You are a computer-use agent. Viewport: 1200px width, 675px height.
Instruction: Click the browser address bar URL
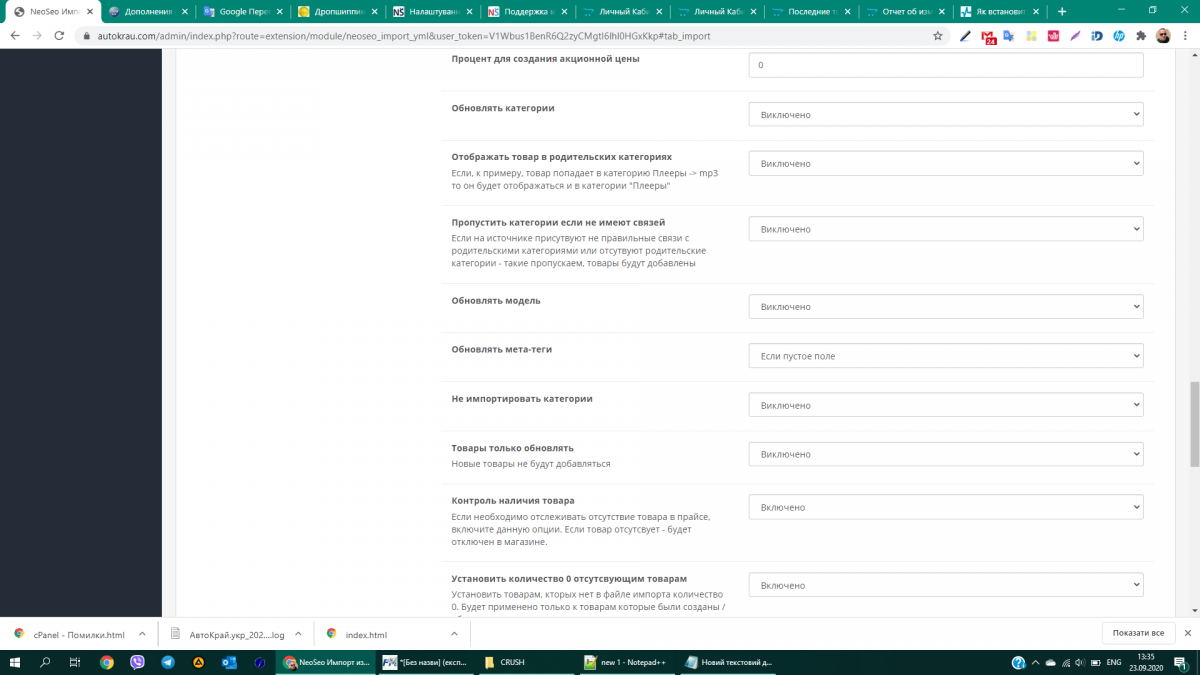click(x=405, y=35)
